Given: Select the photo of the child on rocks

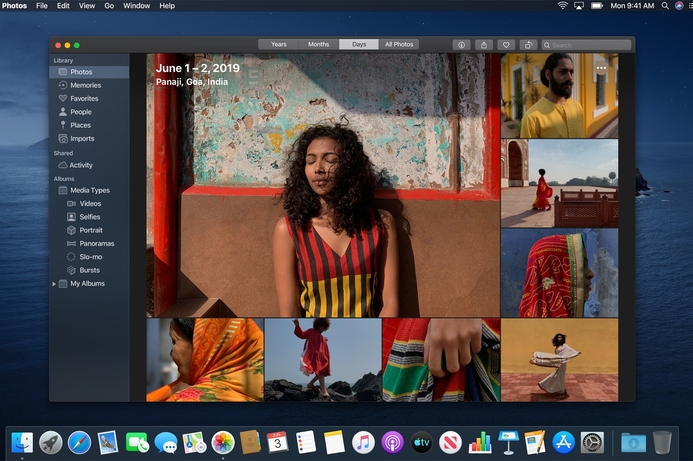Looking at the screenshot, I should point(323,360).
